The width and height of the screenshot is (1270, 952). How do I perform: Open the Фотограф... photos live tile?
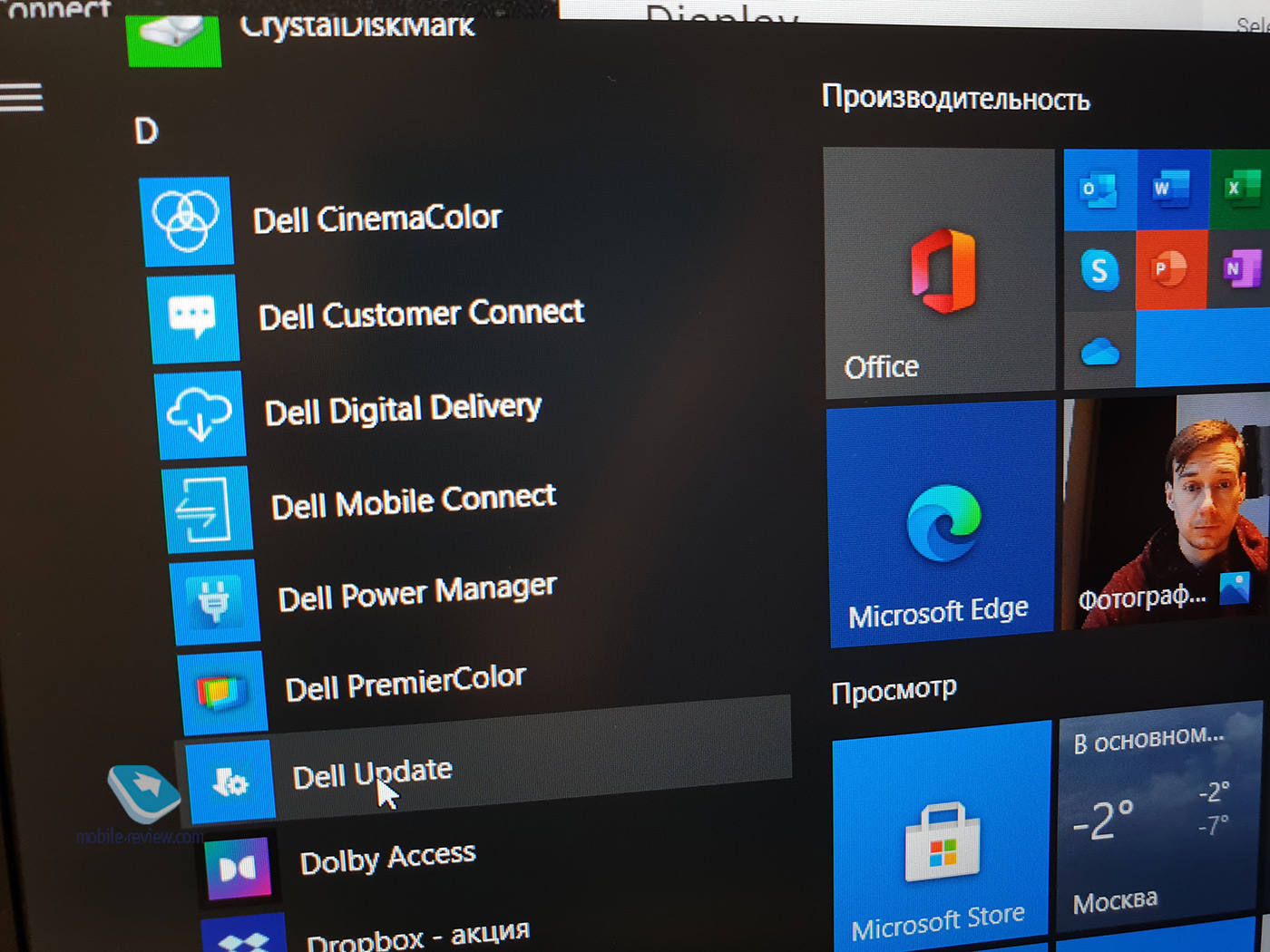(x=1167, y=510)
